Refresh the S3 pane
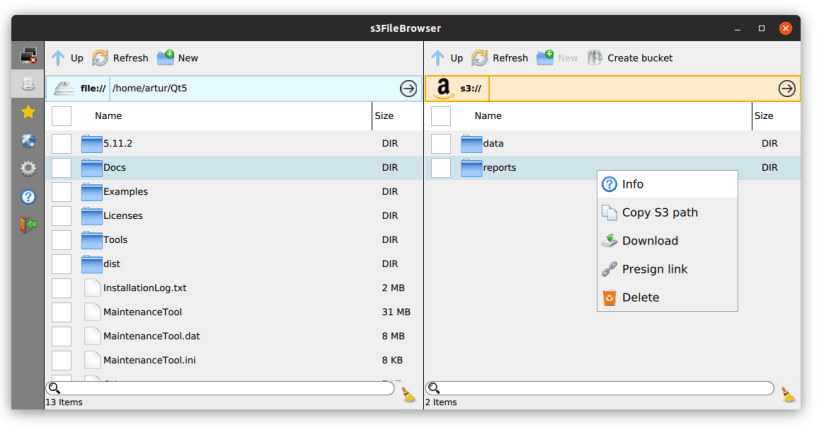Screen dimensions: 819x430 click(x=500, y=58)
